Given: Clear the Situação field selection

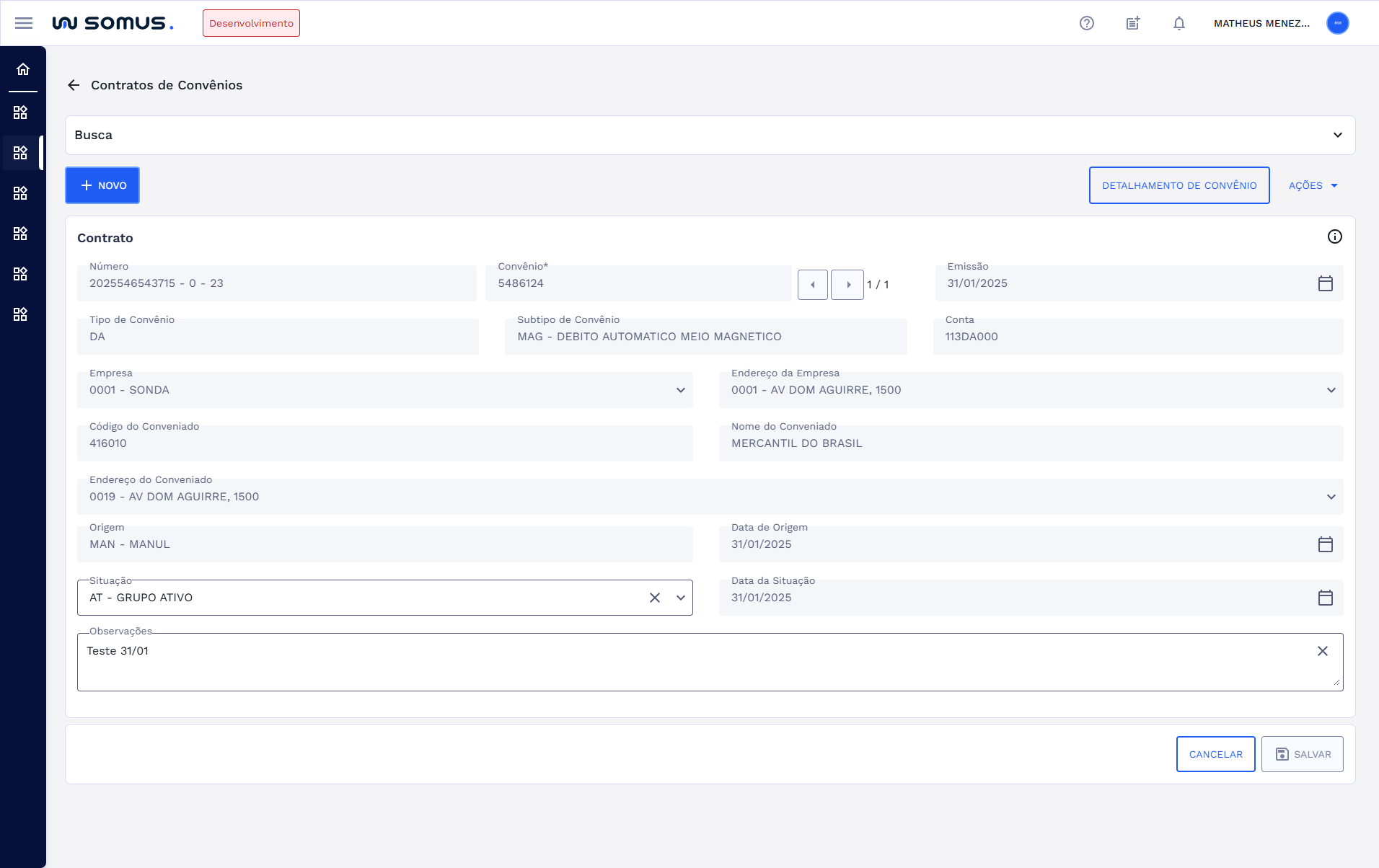Looking at the screenshot, I should (x=655, y=598).
